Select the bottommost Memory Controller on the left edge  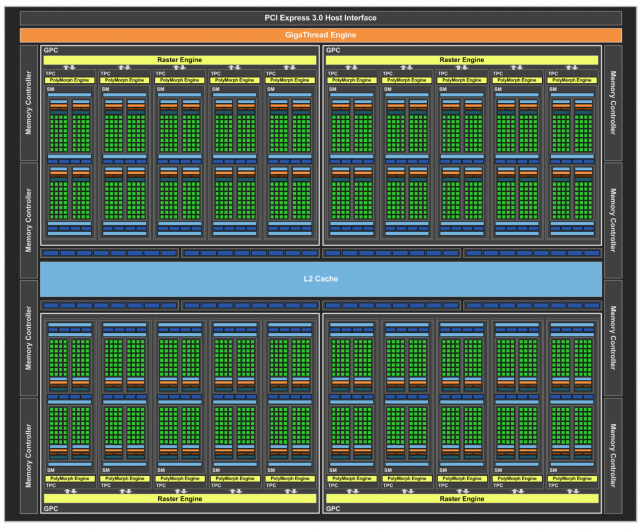(29, 455)
